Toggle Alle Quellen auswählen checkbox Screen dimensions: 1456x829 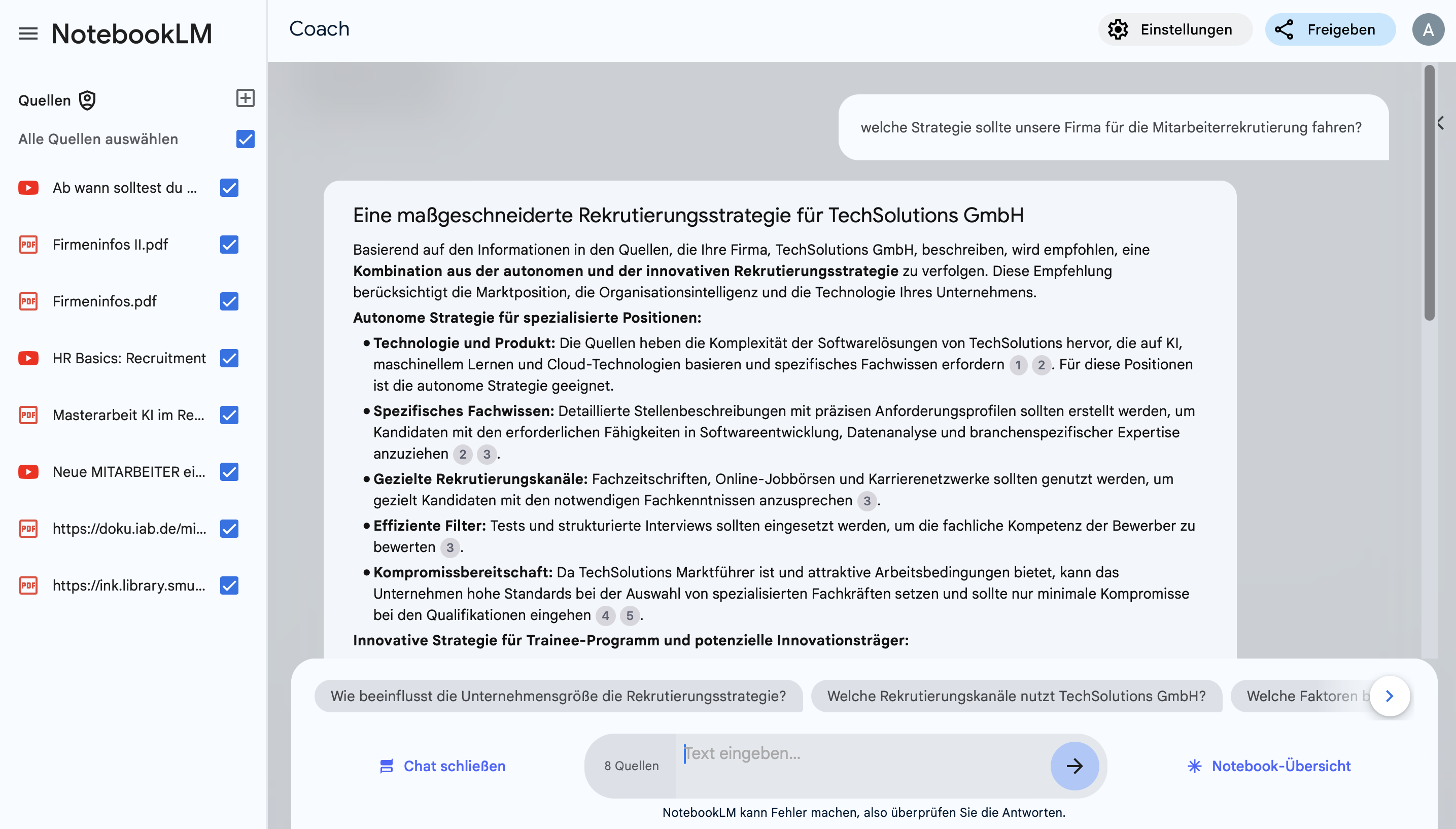[x=246, y=139]
